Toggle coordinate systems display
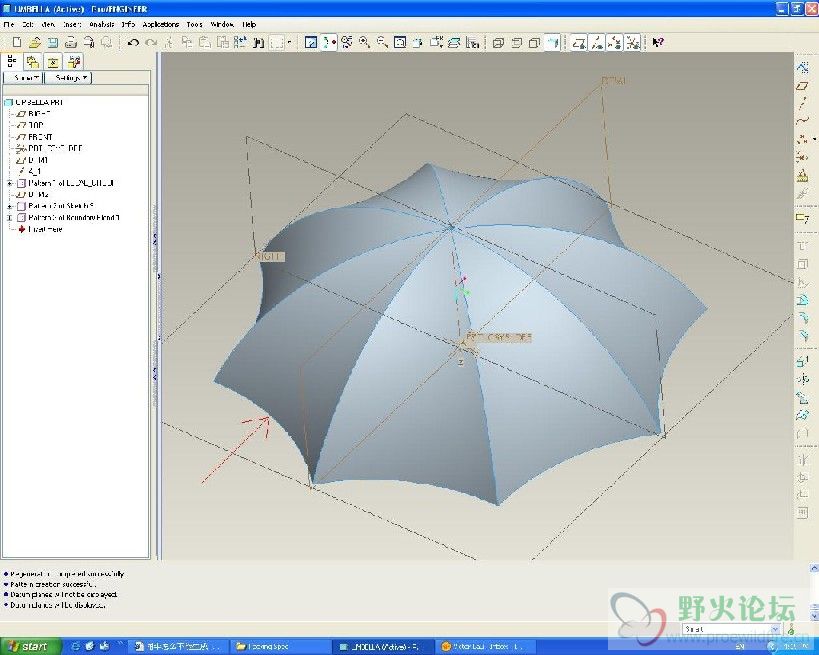819x655 pixels. tap(633, 42)
